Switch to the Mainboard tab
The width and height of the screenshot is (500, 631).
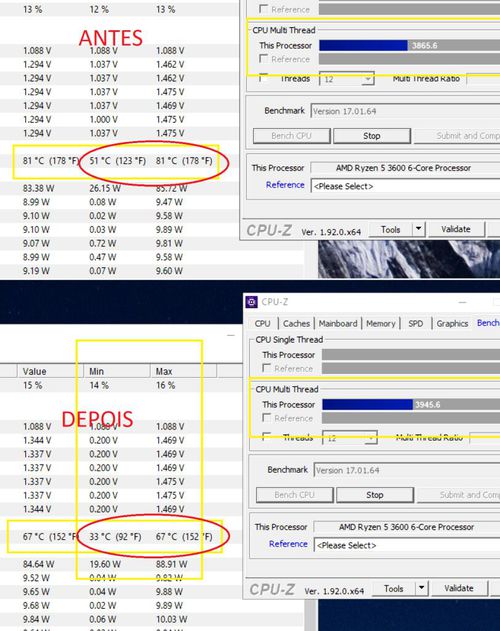[338, 324]
